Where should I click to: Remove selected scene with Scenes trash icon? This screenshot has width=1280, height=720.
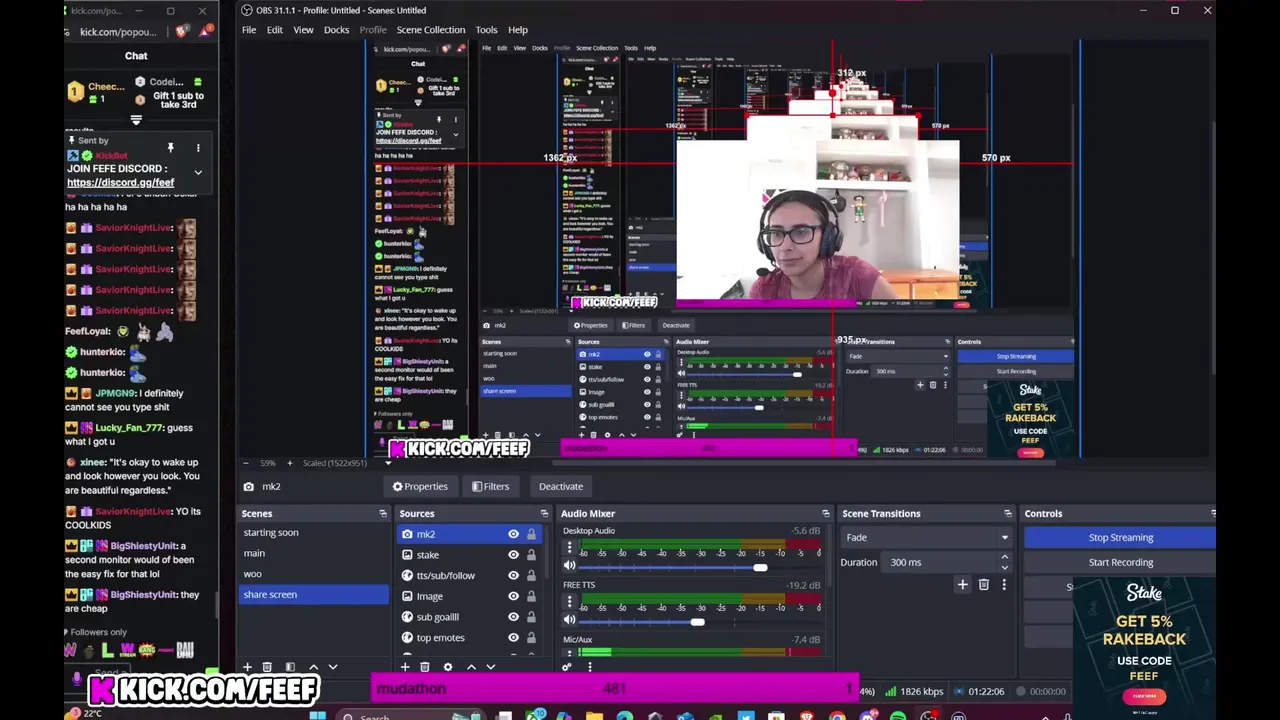[x=267, y=667]
